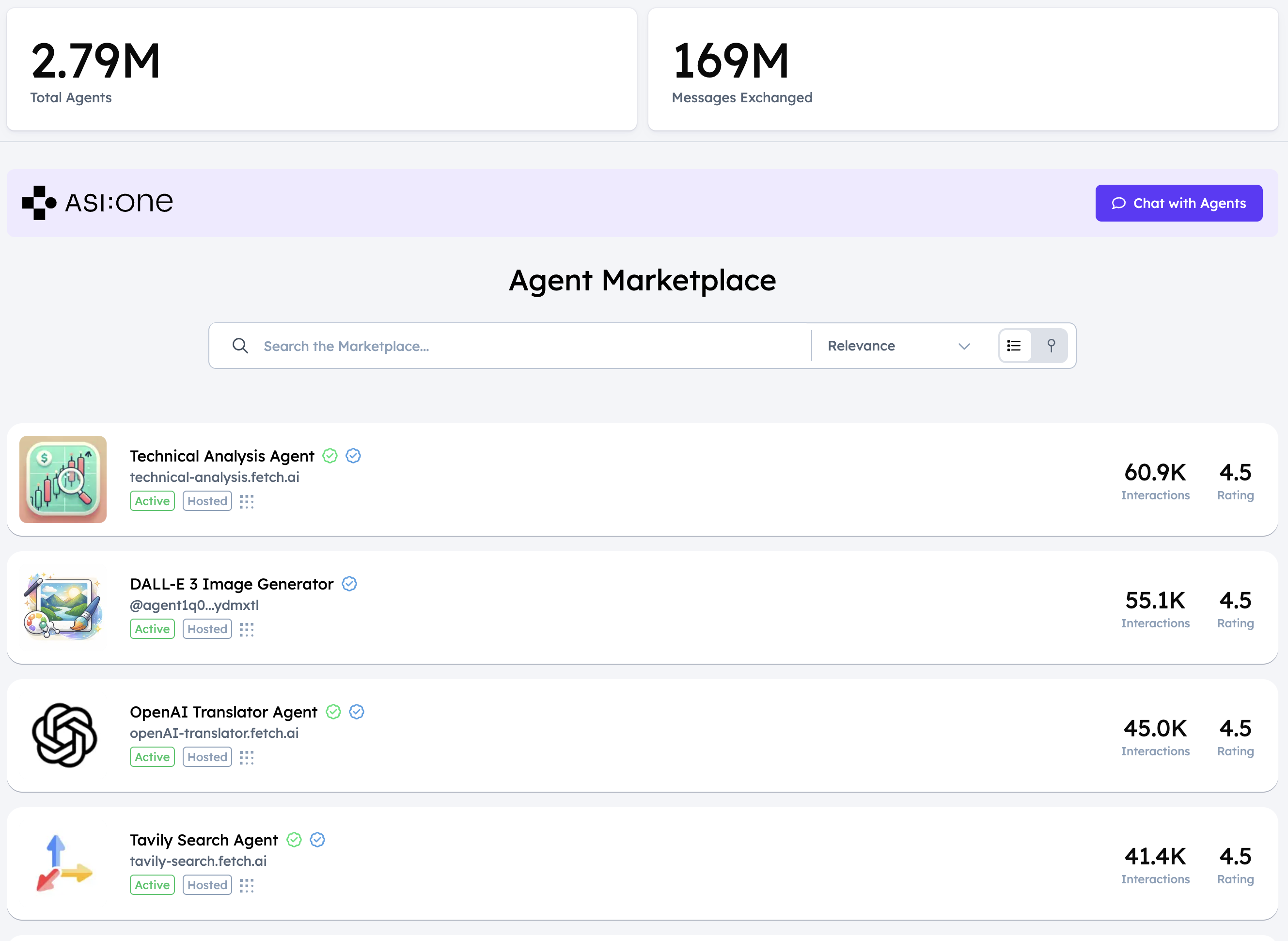Click the blue verification badge on DALL-E 3 Image Generator

coord(349,584)
